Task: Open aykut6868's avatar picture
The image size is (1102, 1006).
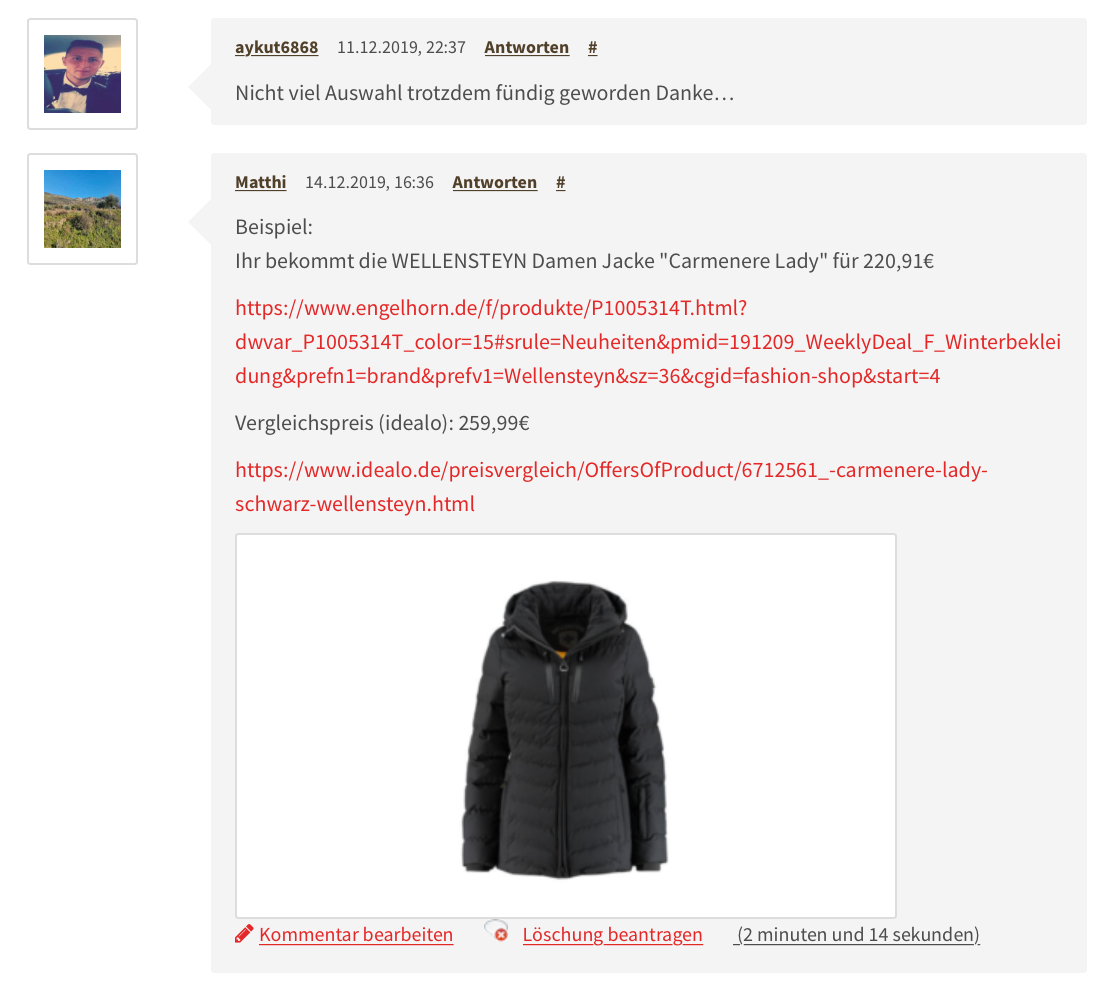Action: coord(82,74)
